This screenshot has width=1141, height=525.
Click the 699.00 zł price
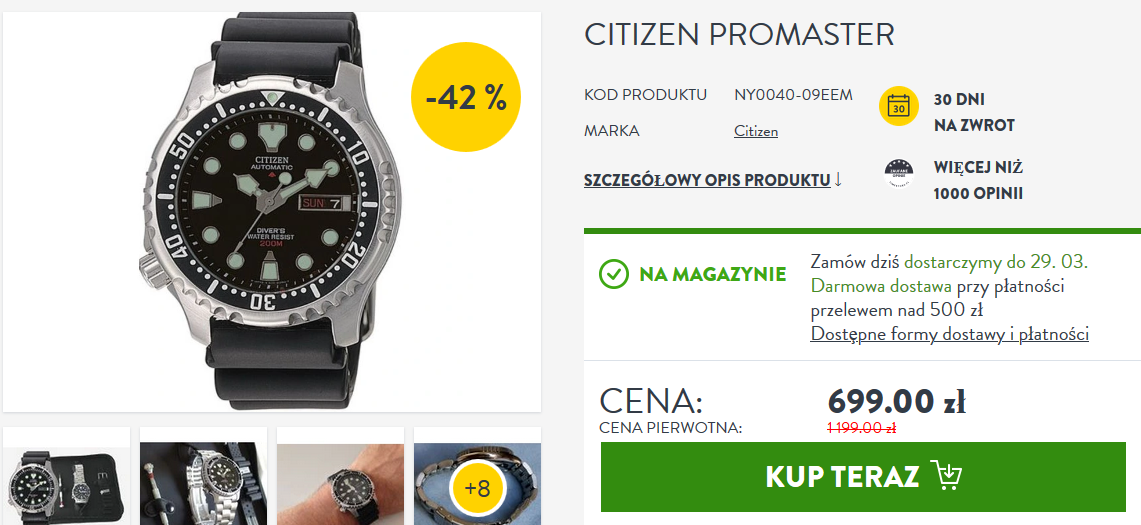[896, 400]
